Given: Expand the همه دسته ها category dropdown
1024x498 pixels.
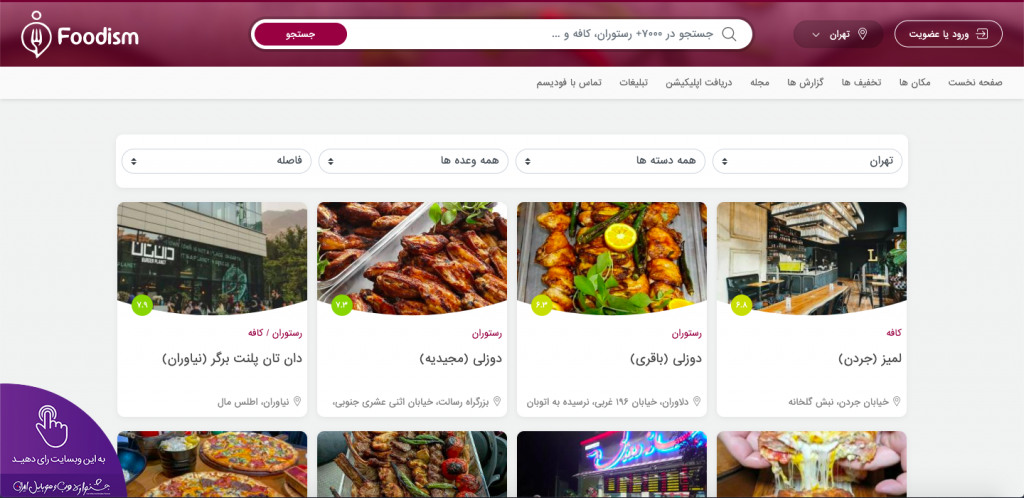Looking at the screenshot, I should tap(610, 161).
